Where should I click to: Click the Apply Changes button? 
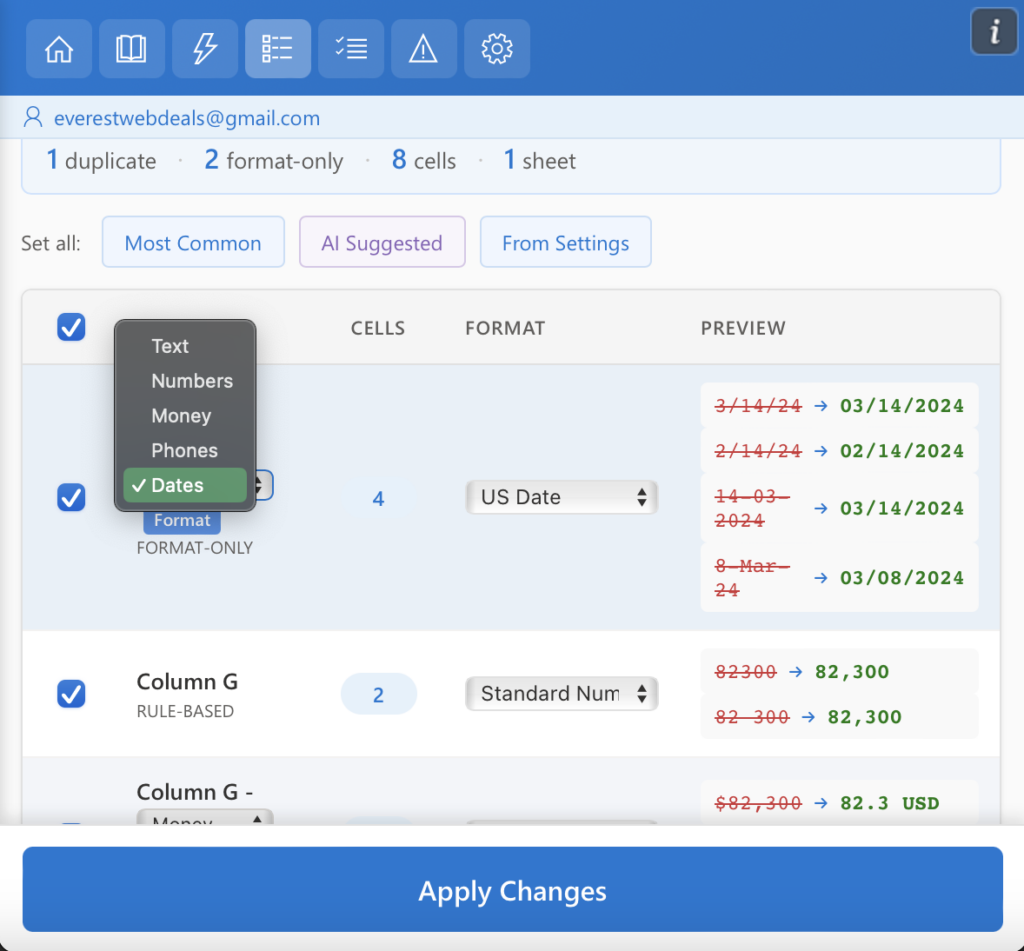click(x=512, y=890)
